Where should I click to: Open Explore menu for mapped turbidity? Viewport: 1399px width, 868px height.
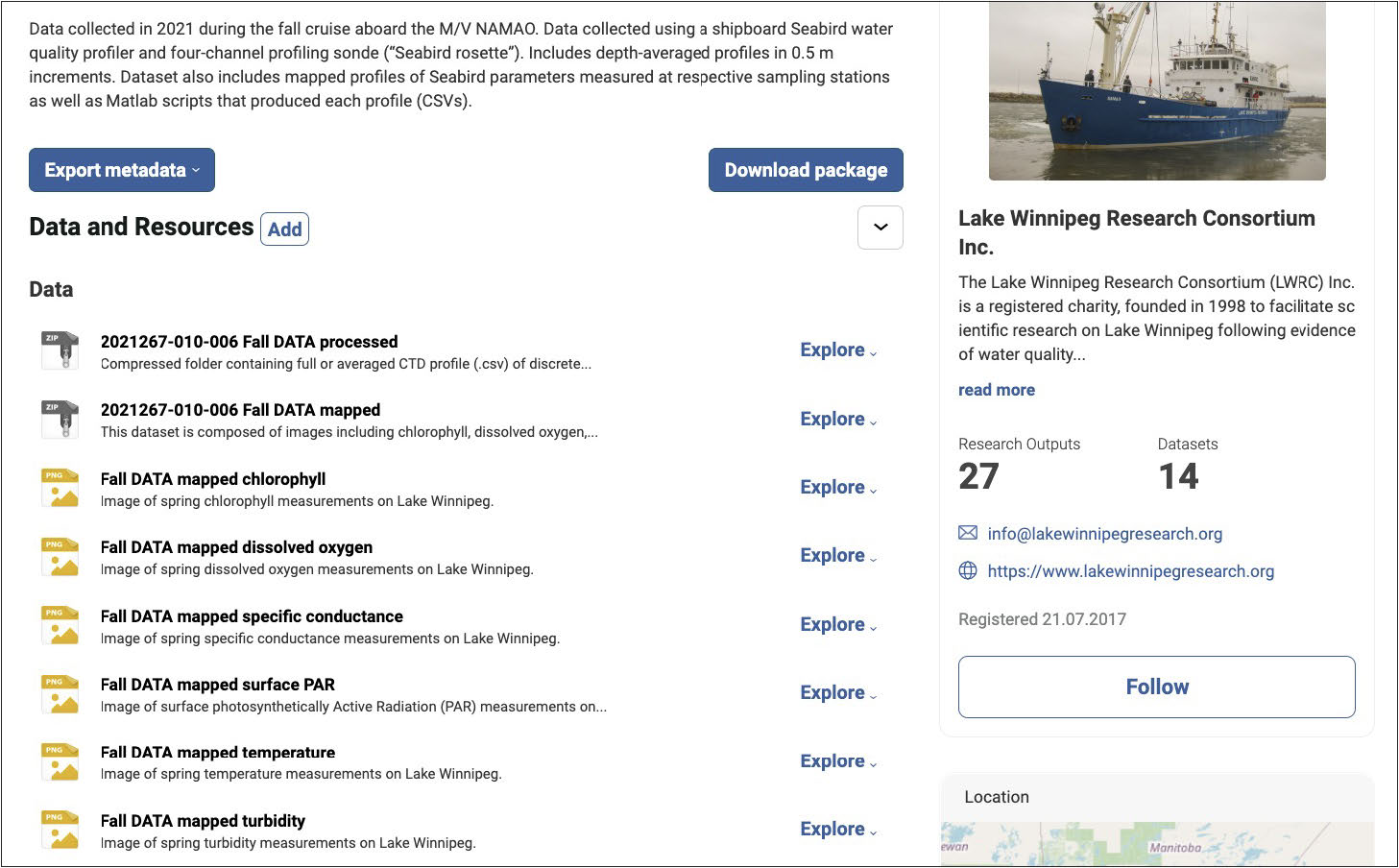(838, 830)
